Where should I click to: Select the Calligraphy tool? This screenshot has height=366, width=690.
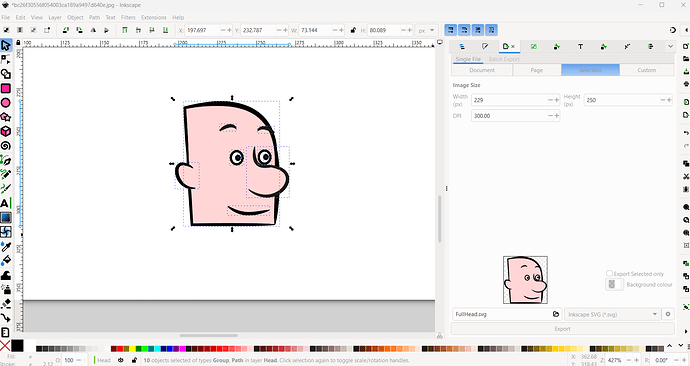pos(6,189)
